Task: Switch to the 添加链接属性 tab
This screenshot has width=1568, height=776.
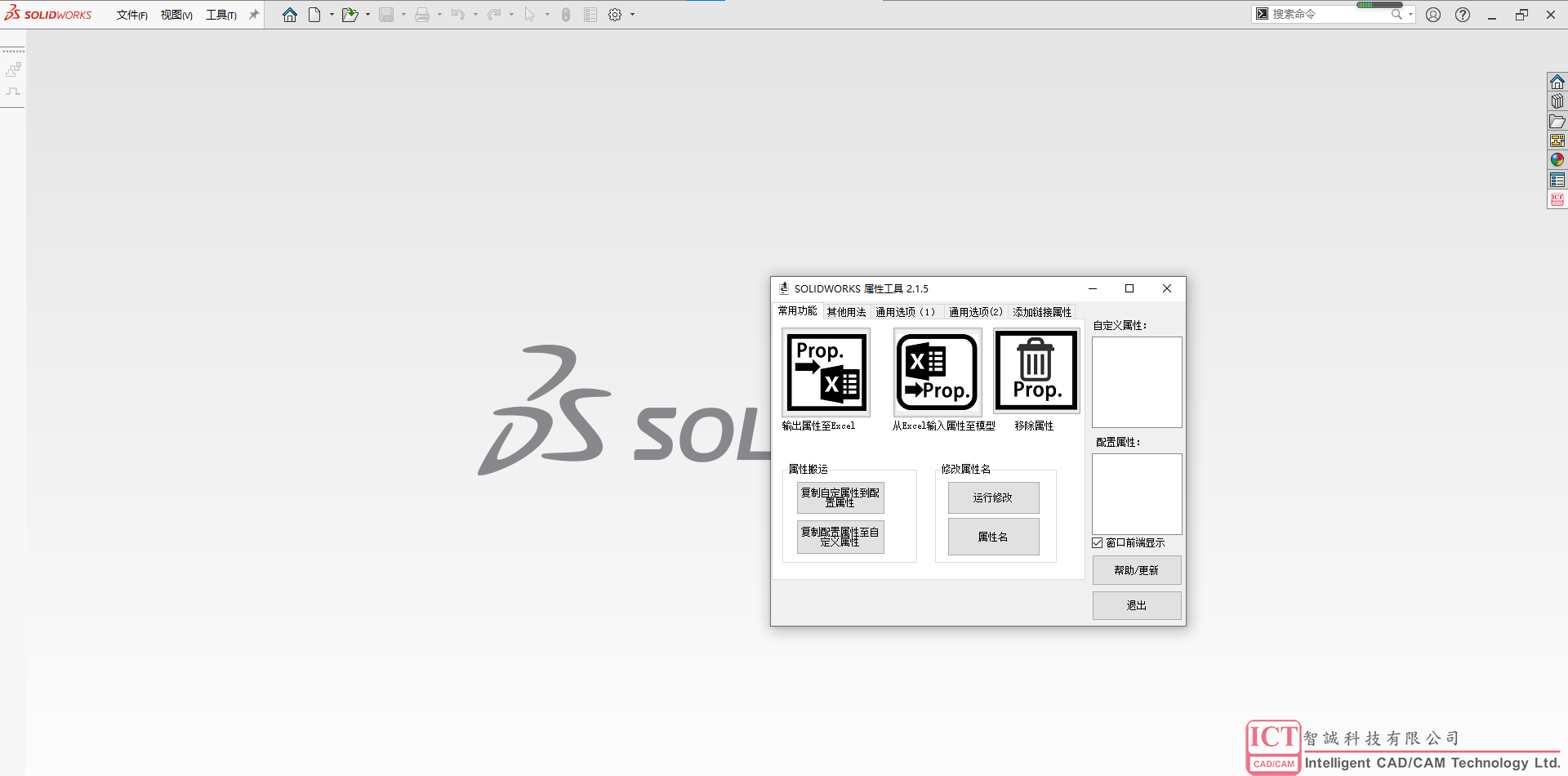Action: (x=1042, y=312)
